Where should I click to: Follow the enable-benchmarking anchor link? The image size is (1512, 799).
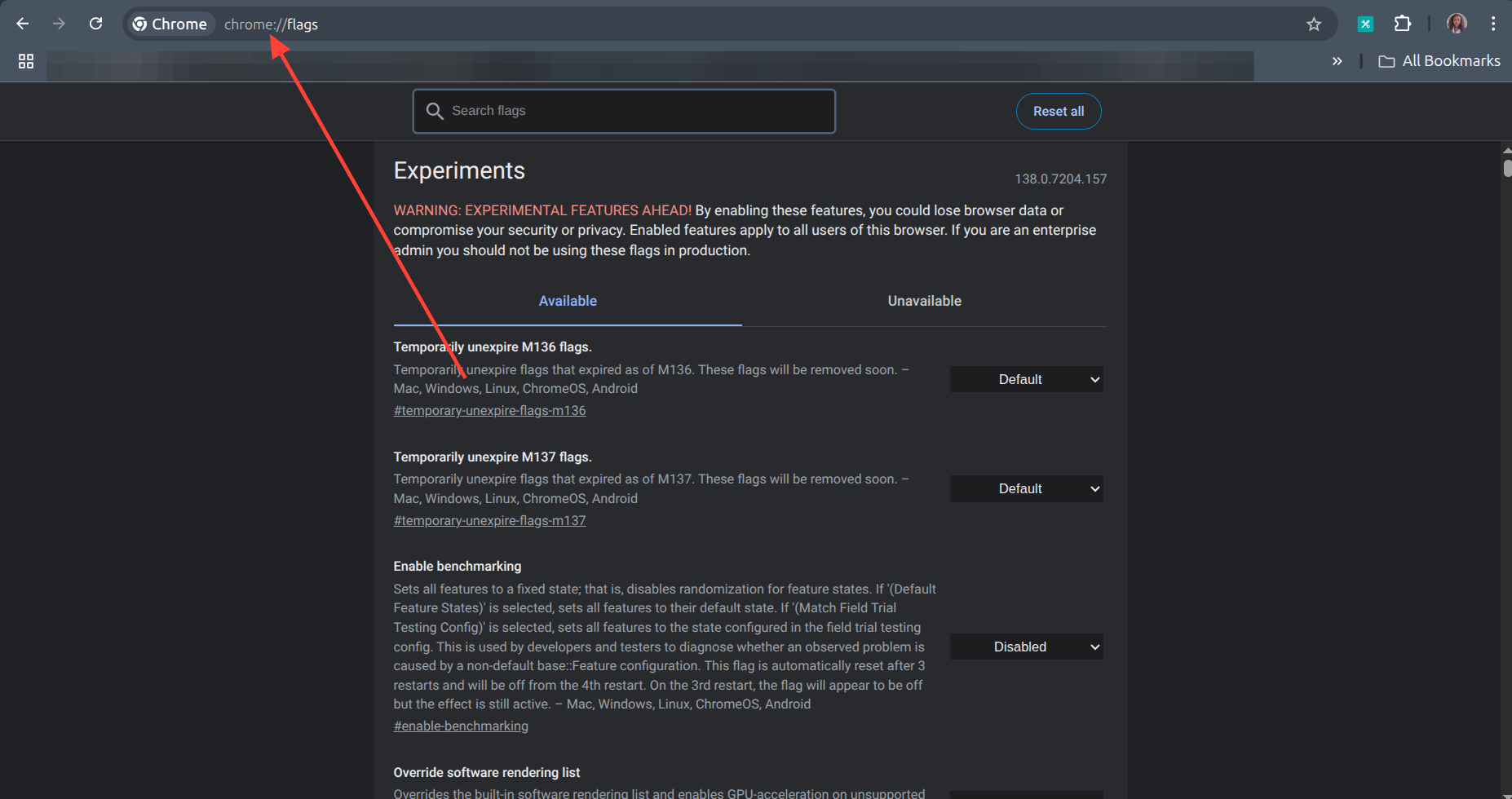[461, 726]
